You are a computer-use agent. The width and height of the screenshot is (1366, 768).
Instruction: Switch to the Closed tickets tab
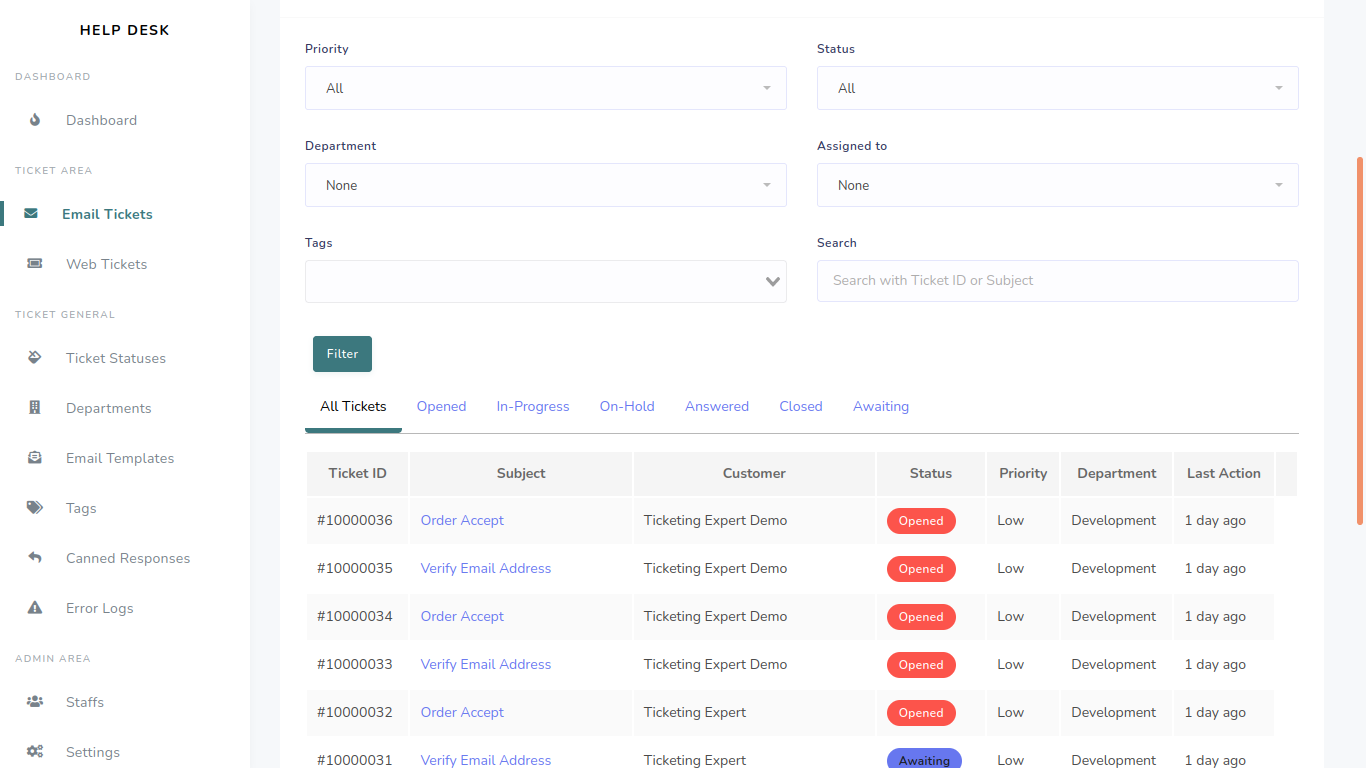click(800, 406)
